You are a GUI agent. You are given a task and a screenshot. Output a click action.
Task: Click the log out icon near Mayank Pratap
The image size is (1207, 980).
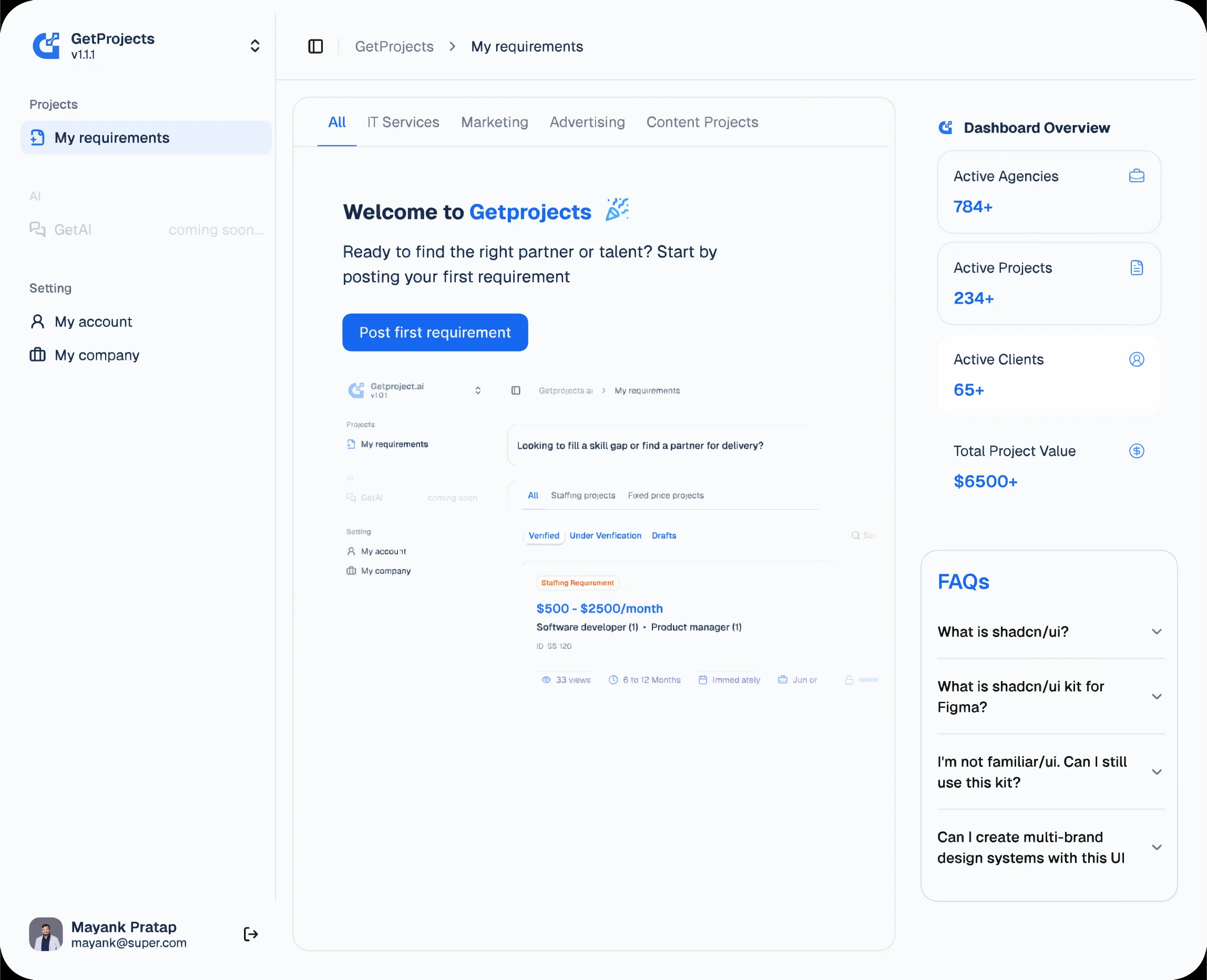251,934
